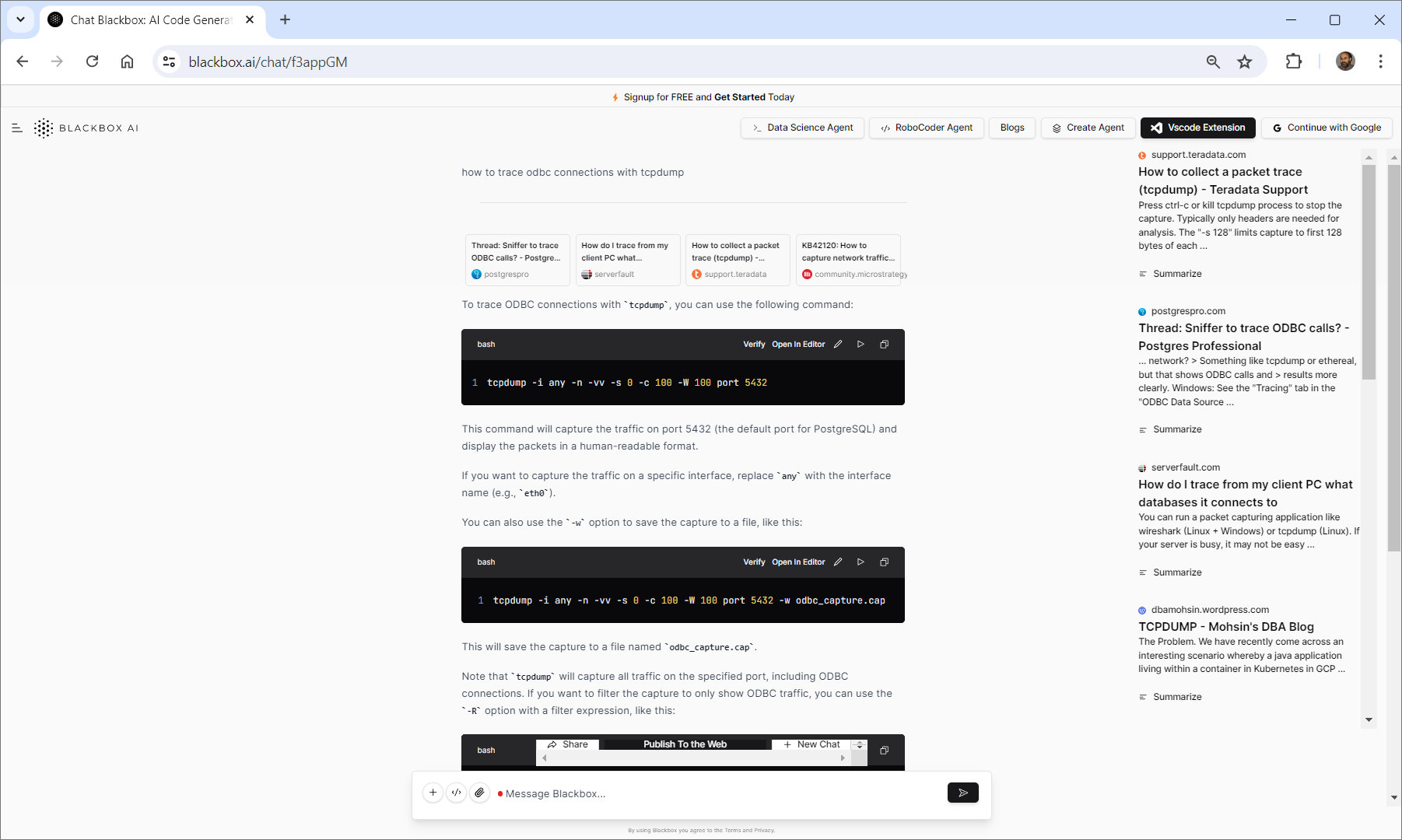
Task: Click the attach file paperclip icon
Action: [x=480, y=793]
